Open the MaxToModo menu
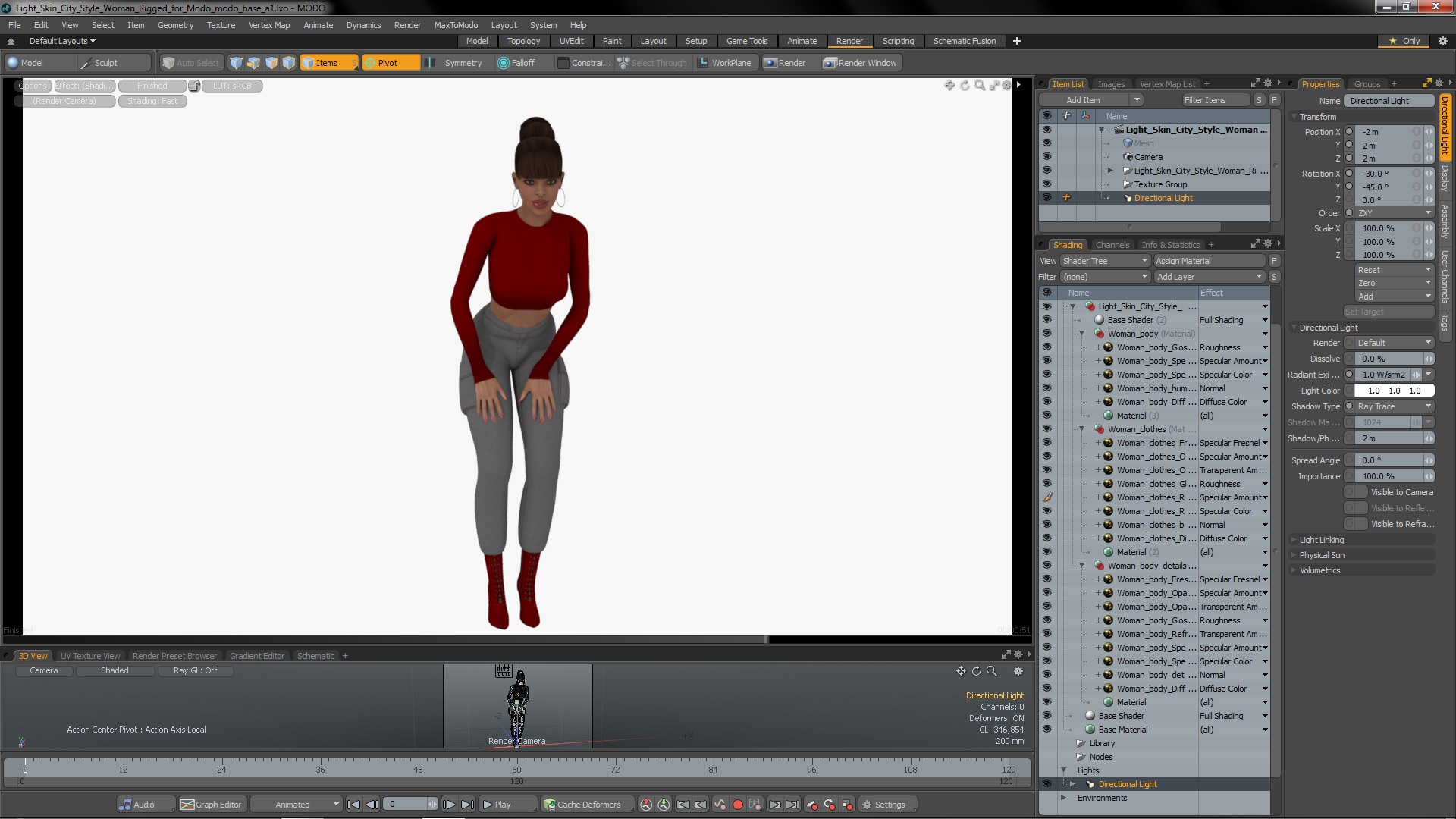 tap(456, 25)
